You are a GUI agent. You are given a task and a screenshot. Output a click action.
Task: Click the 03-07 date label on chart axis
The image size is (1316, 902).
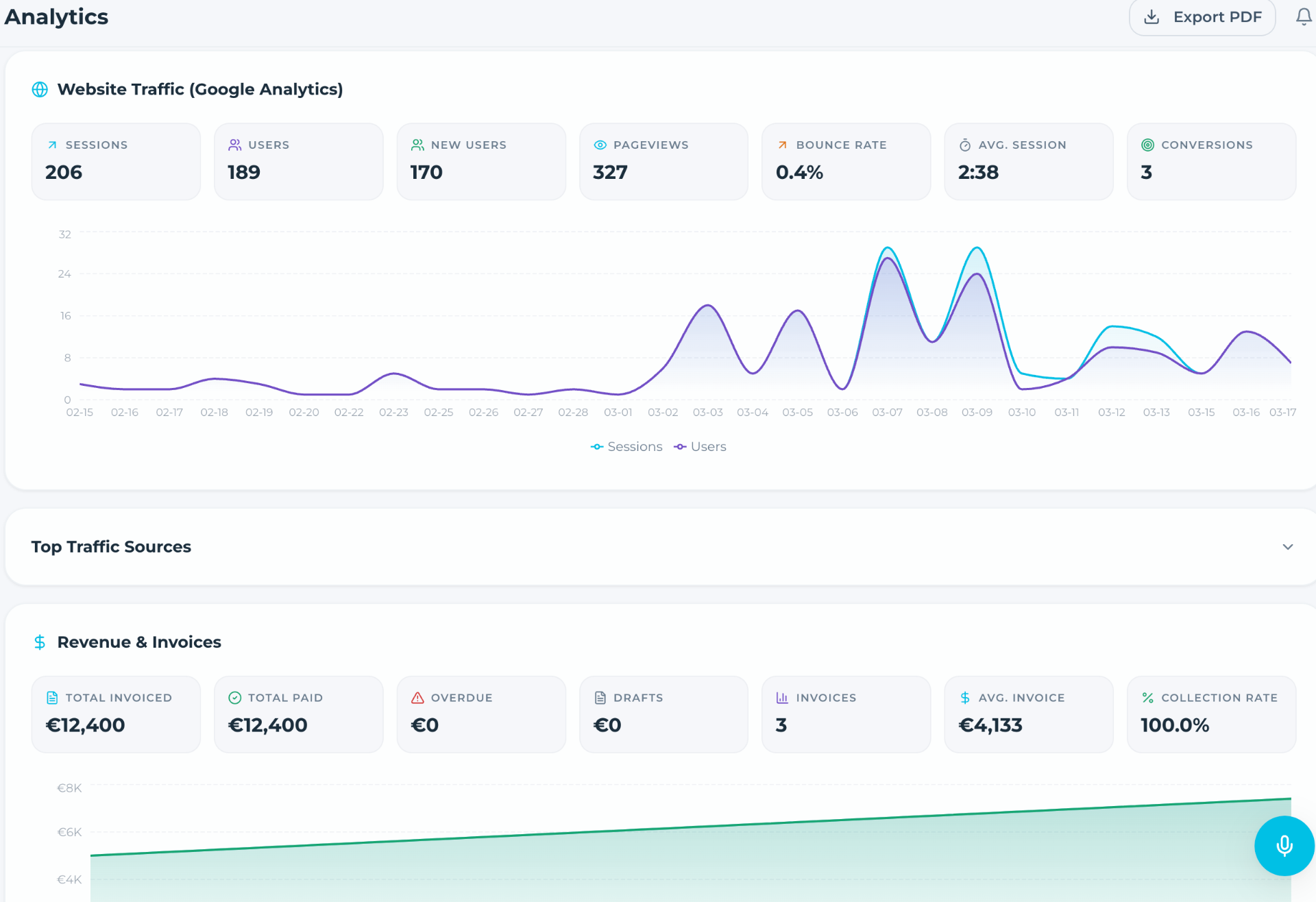pyautogui.click(x=887, y=412)
